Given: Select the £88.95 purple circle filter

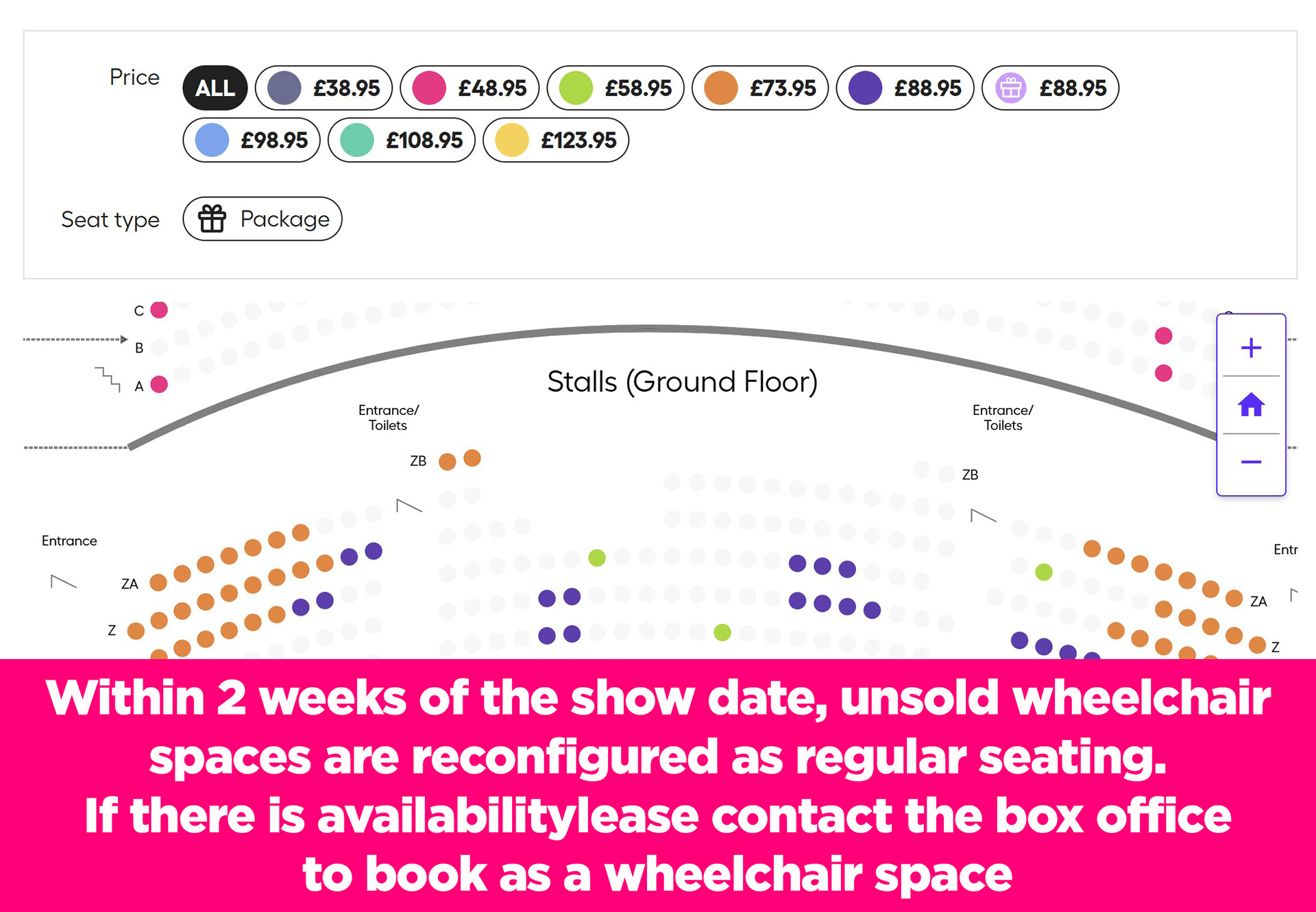Looking at the screenshot, I should pos(905,88).
